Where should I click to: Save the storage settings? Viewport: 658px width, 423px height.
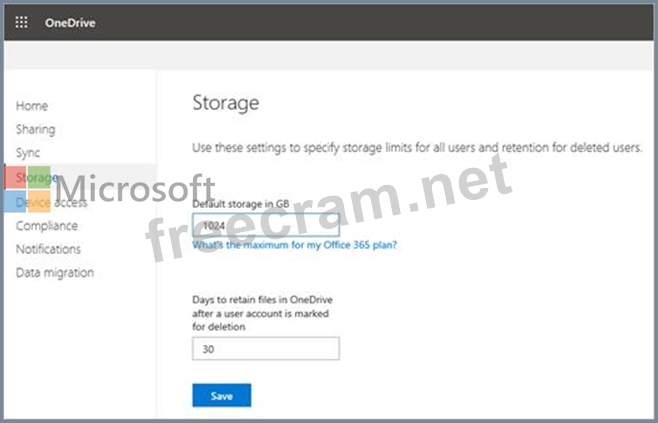pos(222,395)
